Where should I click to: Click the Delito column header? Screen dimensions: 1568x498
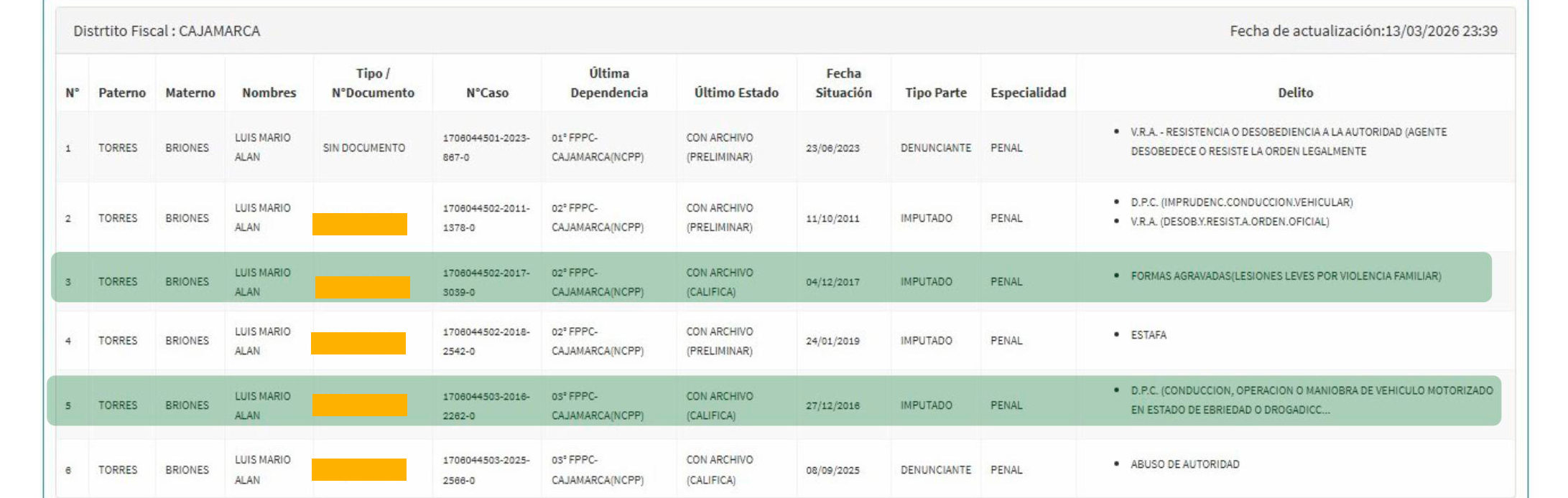(1295, 93)
